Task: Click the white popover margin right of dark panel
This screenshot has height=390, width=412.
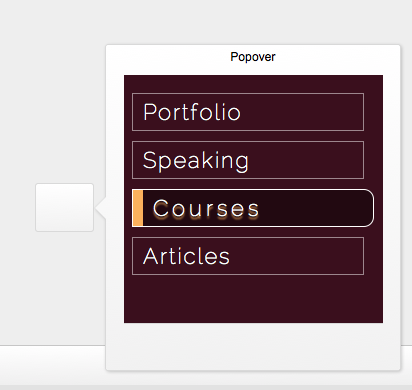Action: click(391, 199)
